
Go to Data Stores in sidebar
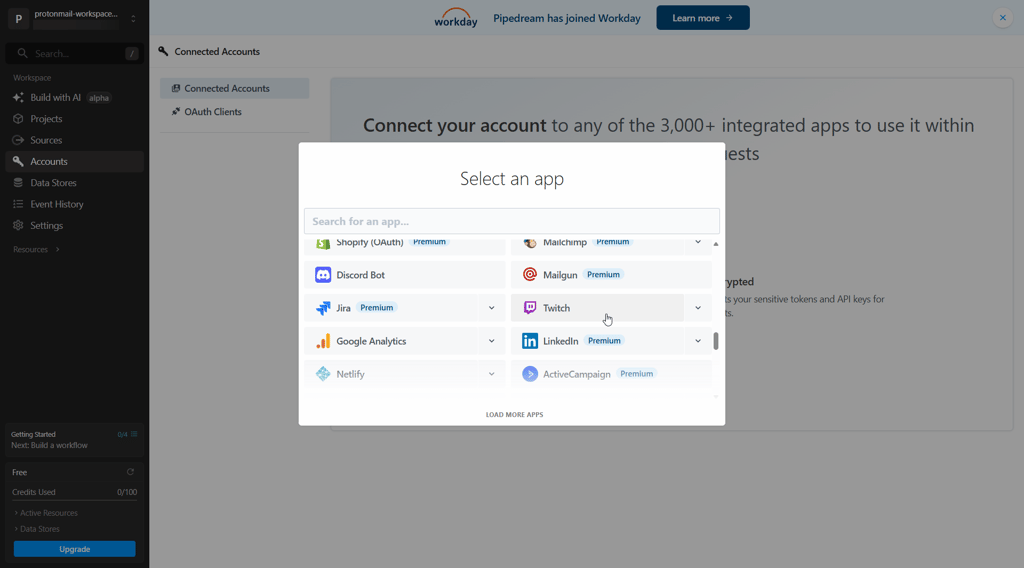(74, 183)
